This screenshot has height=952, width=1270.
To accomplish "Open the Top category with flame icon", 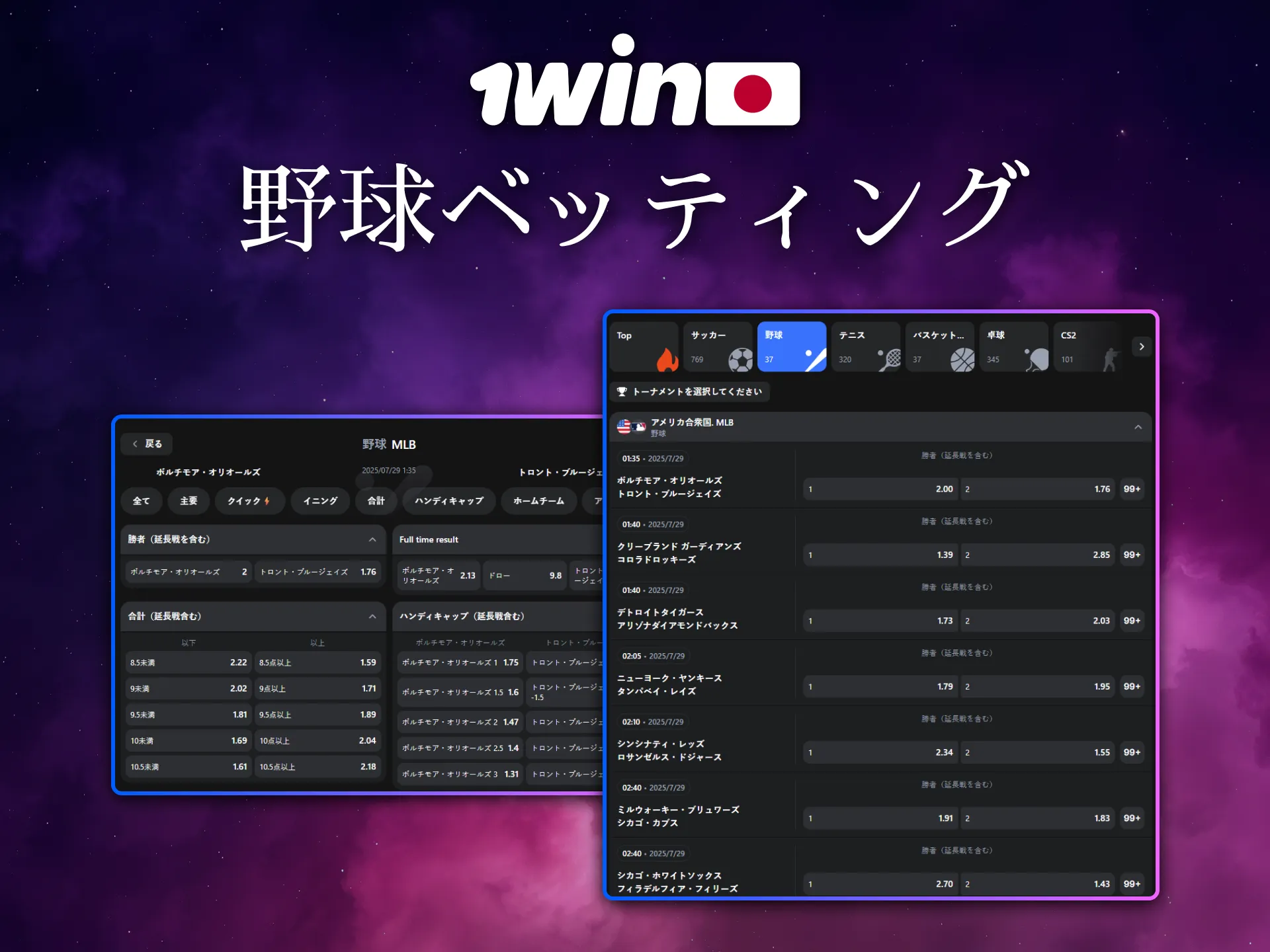I will click(644, 346).
